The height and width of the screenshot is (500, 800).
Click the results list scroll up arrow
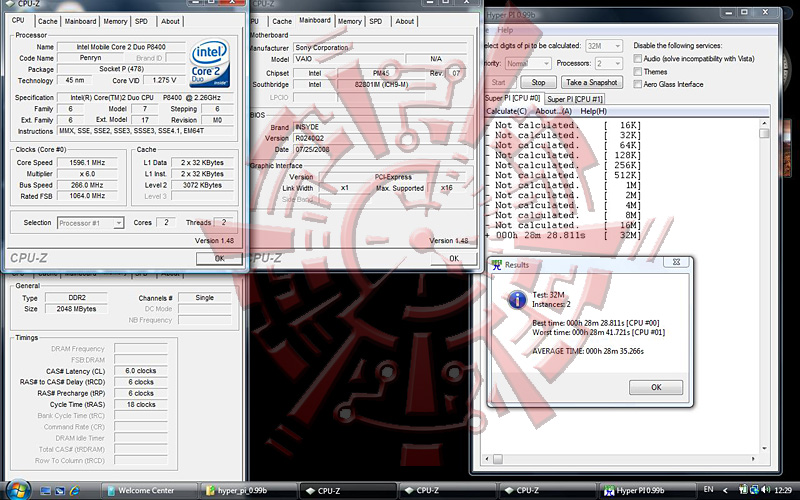pos(764,123)
